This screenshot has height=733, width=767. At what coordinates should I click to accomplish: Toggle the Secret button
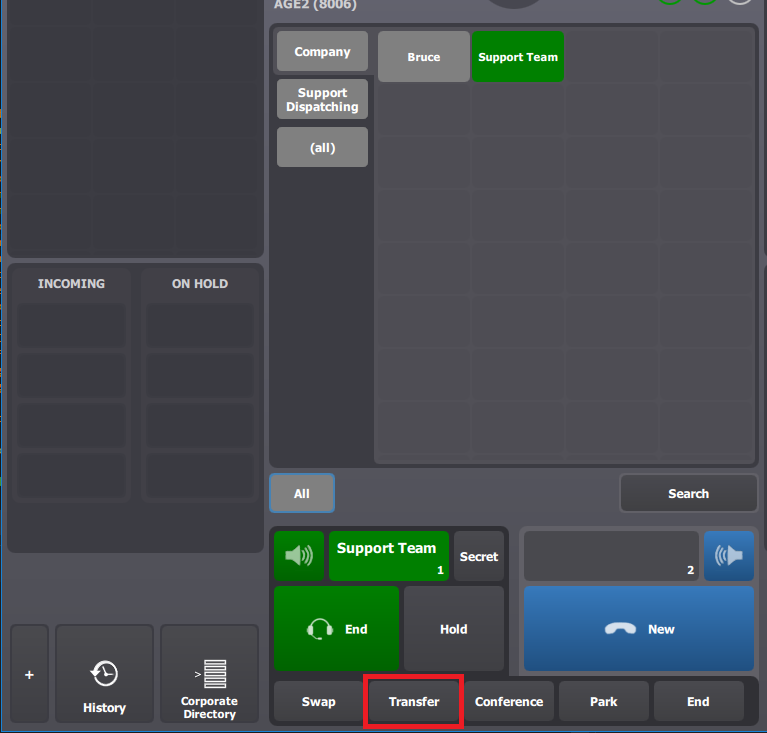[478, 556]
